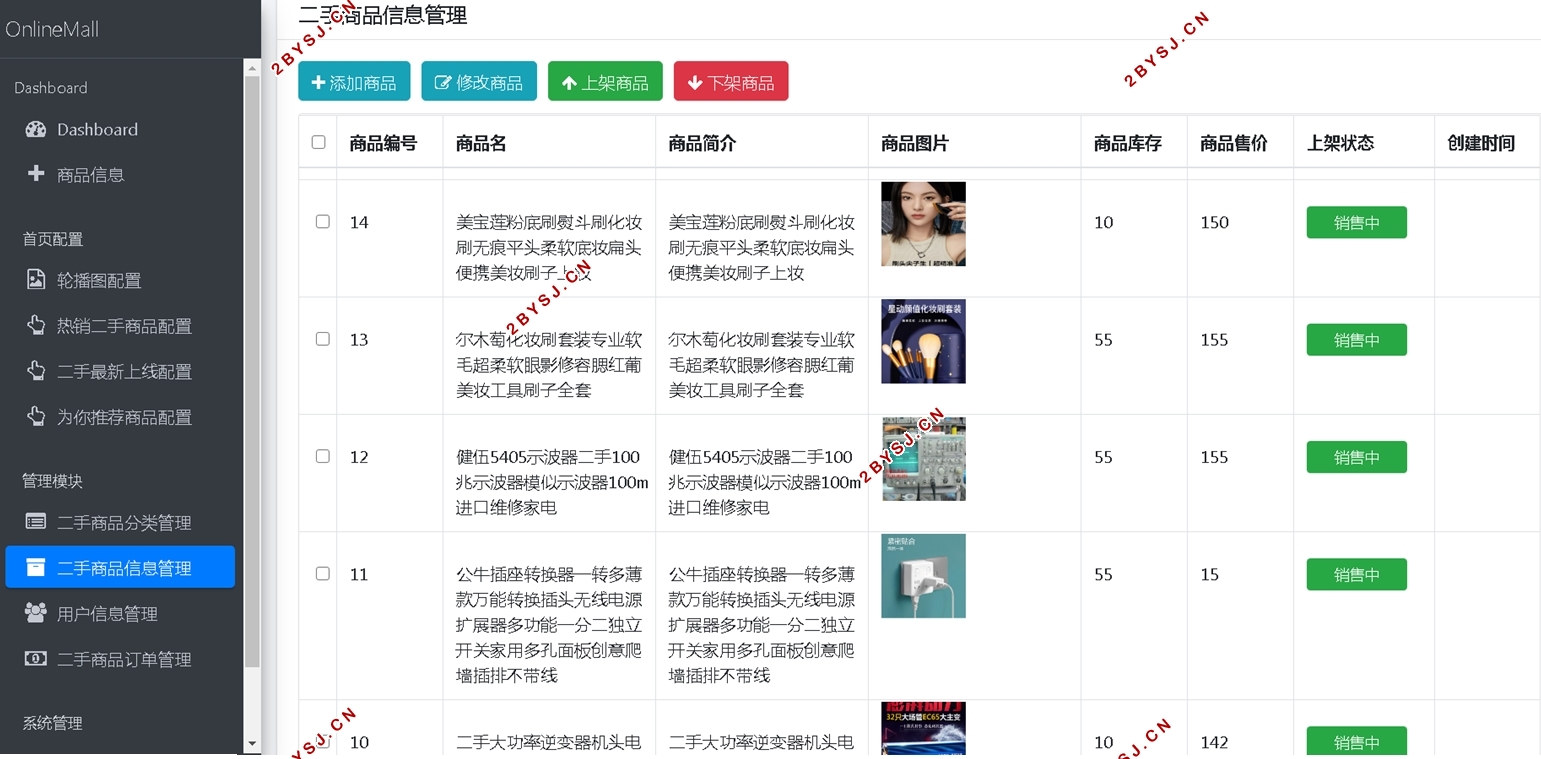Click the product 13 makeup brush thumbnail
The width and height of the screenshot is (1541, 759).
tap(923, 341)
